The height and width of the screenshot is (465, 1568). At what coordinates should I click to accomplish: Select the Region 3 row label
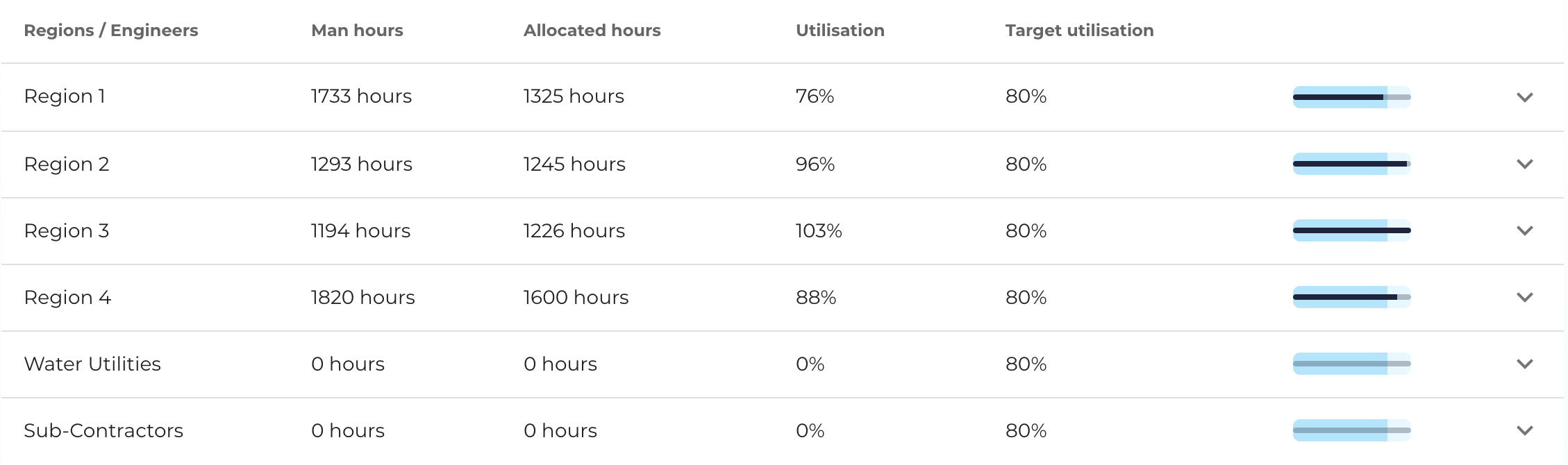pos(67,231)
